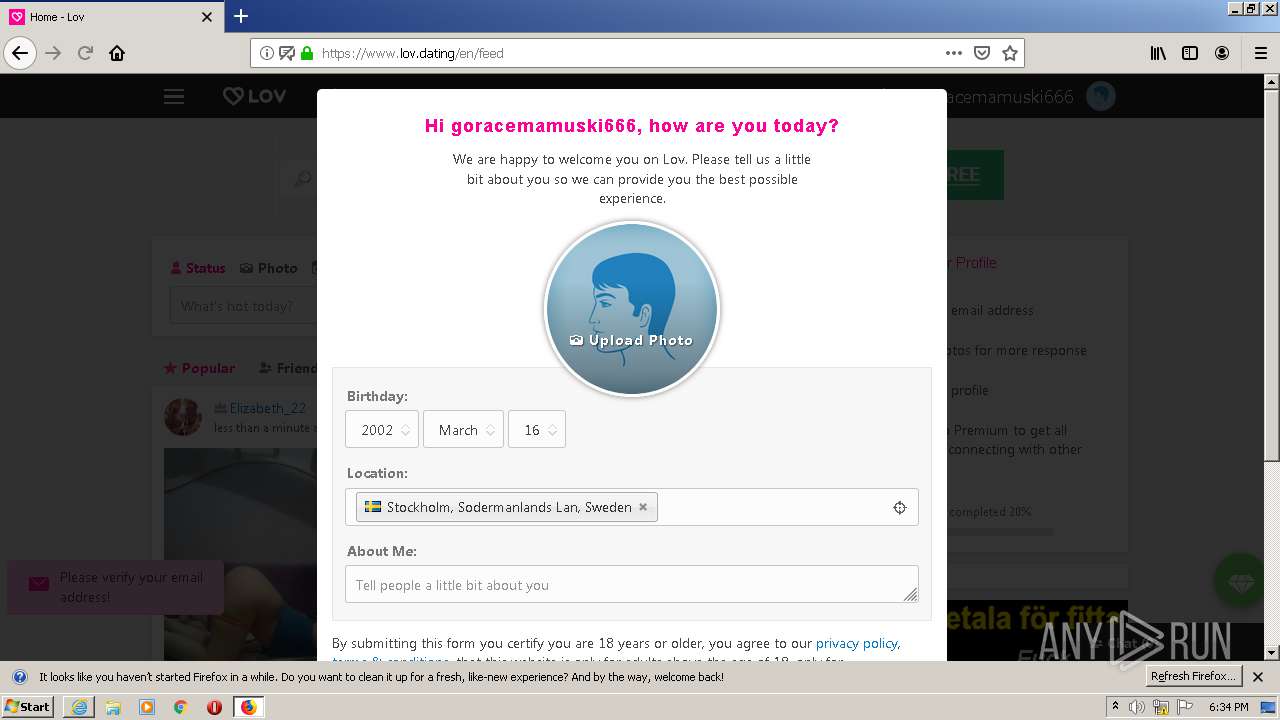This screenshot has height=720, width=1280.
Task: Click the LOV heart logo
Action: pos(254,96)
